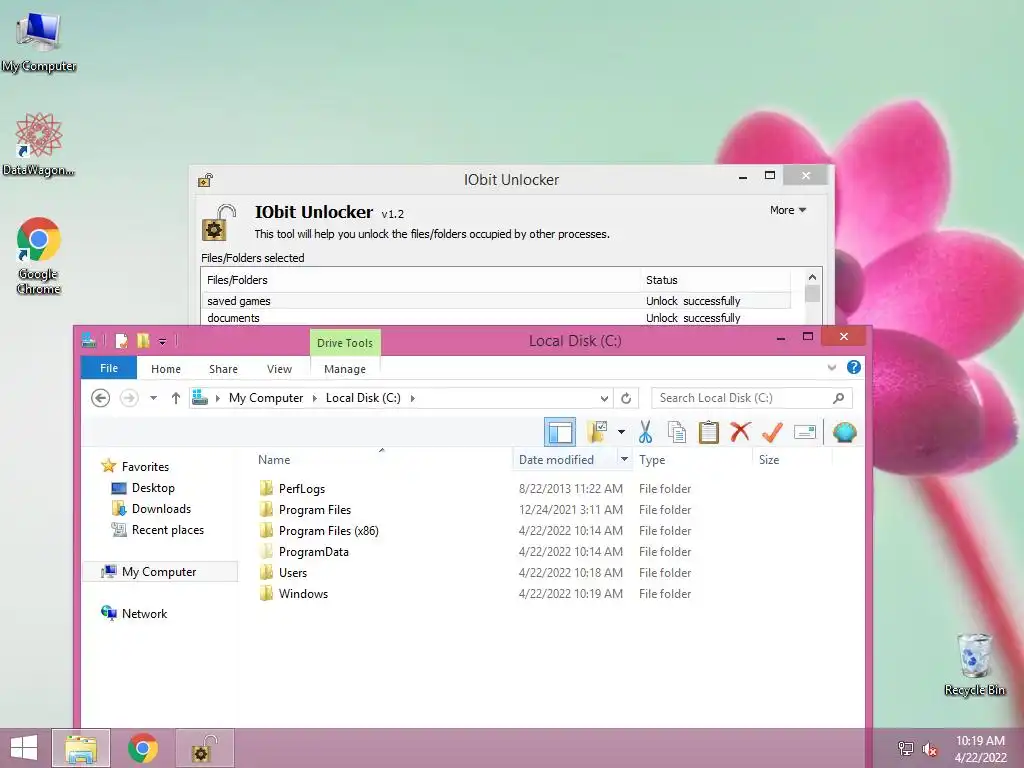Open Desktop in the navigation pane

(x=153, y=488)
